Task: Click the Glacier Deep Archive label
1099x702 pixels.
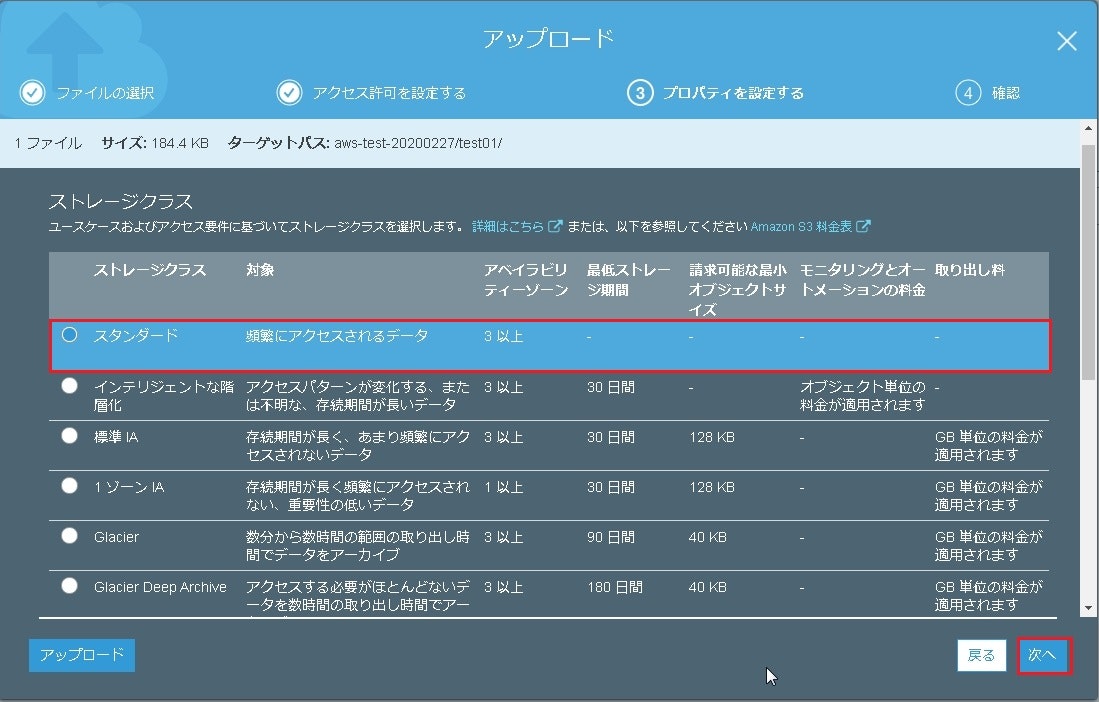Action: [x=161, y=587]
